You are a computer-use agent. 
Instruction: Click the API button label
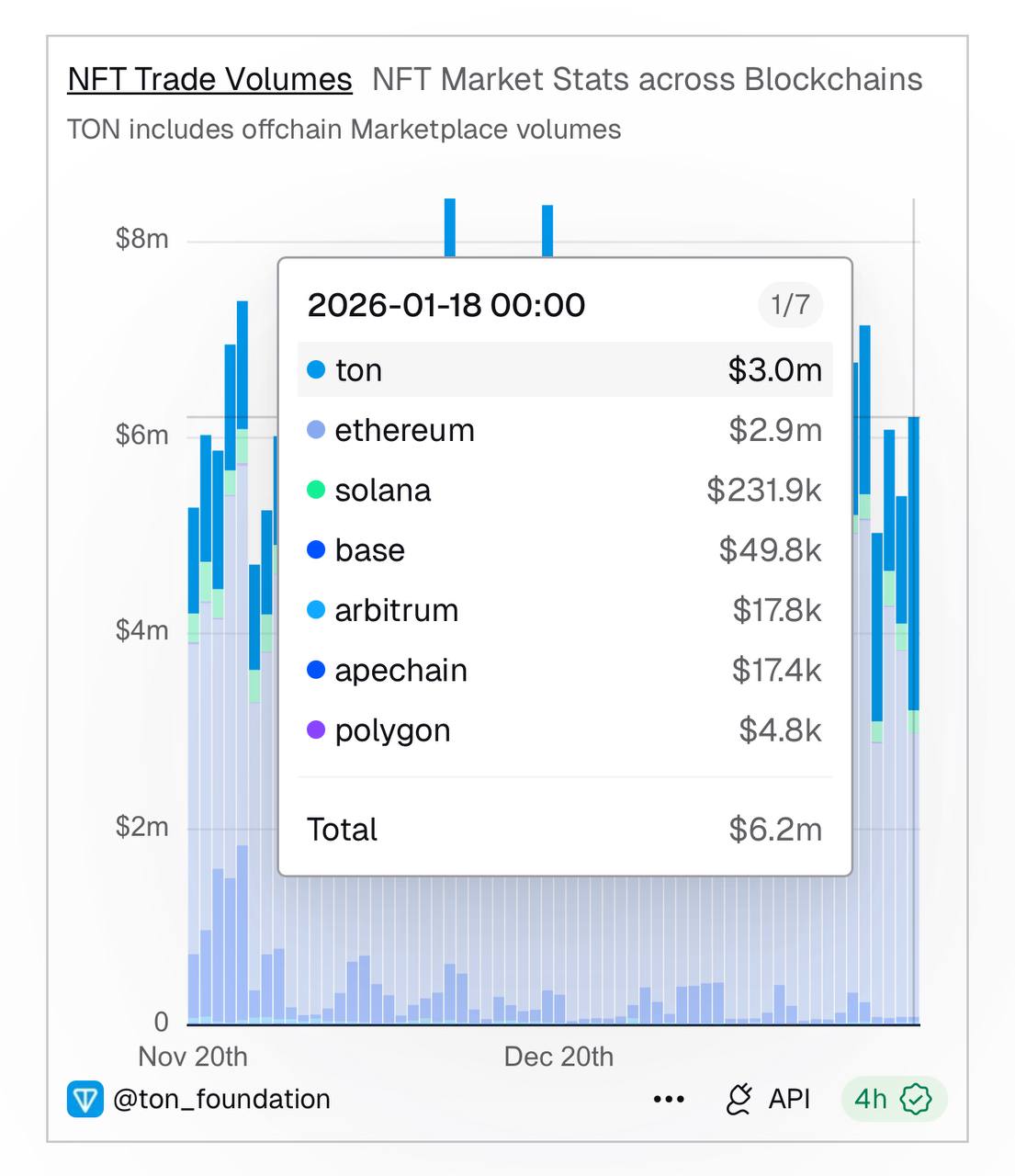coord(789,1099)
